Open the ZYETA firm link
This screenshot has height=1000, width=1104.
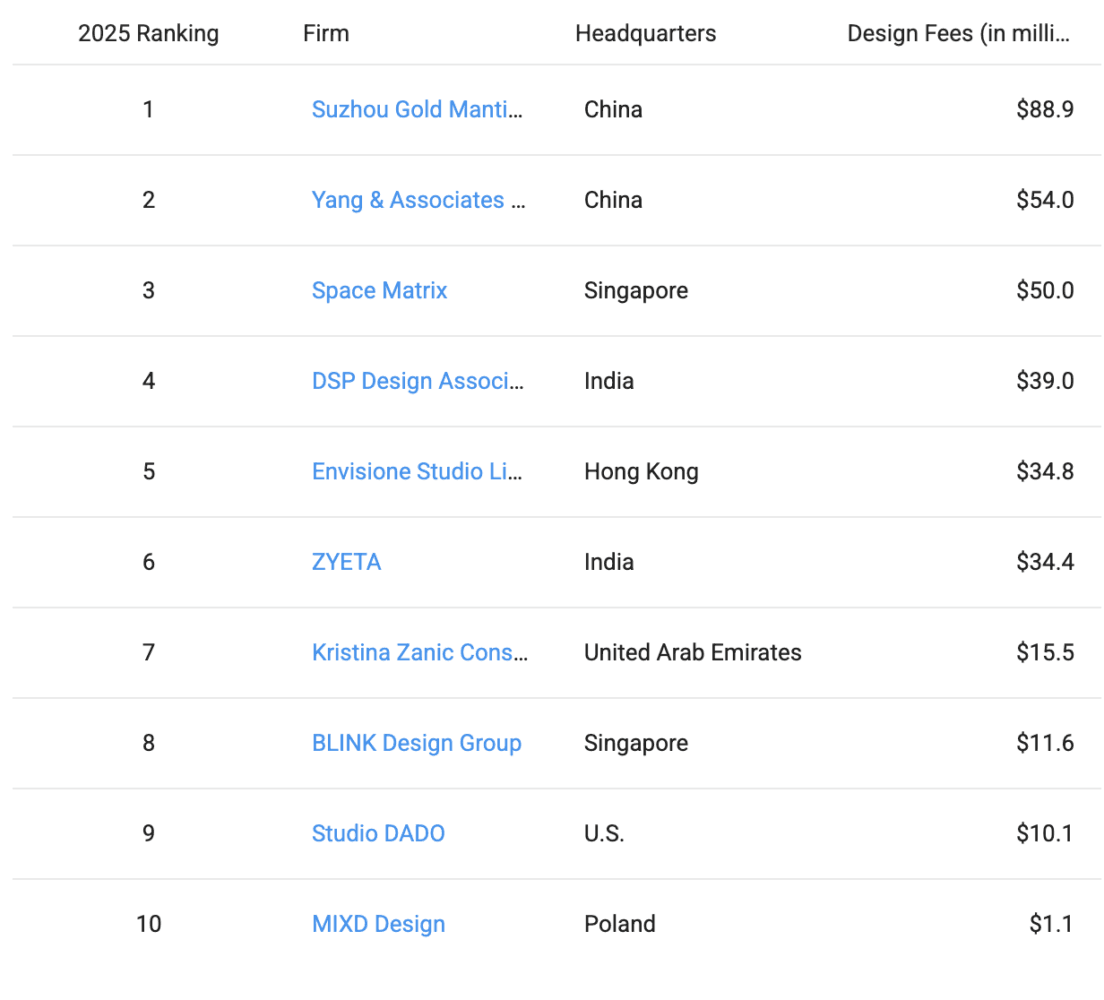[346, 563]
